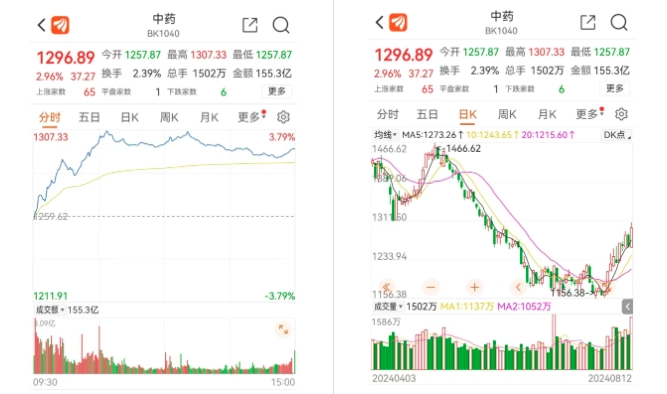Viewport: 667px width, 394px height.
Task: Tap the back arrow in left panel
Action: pos(41,25)
